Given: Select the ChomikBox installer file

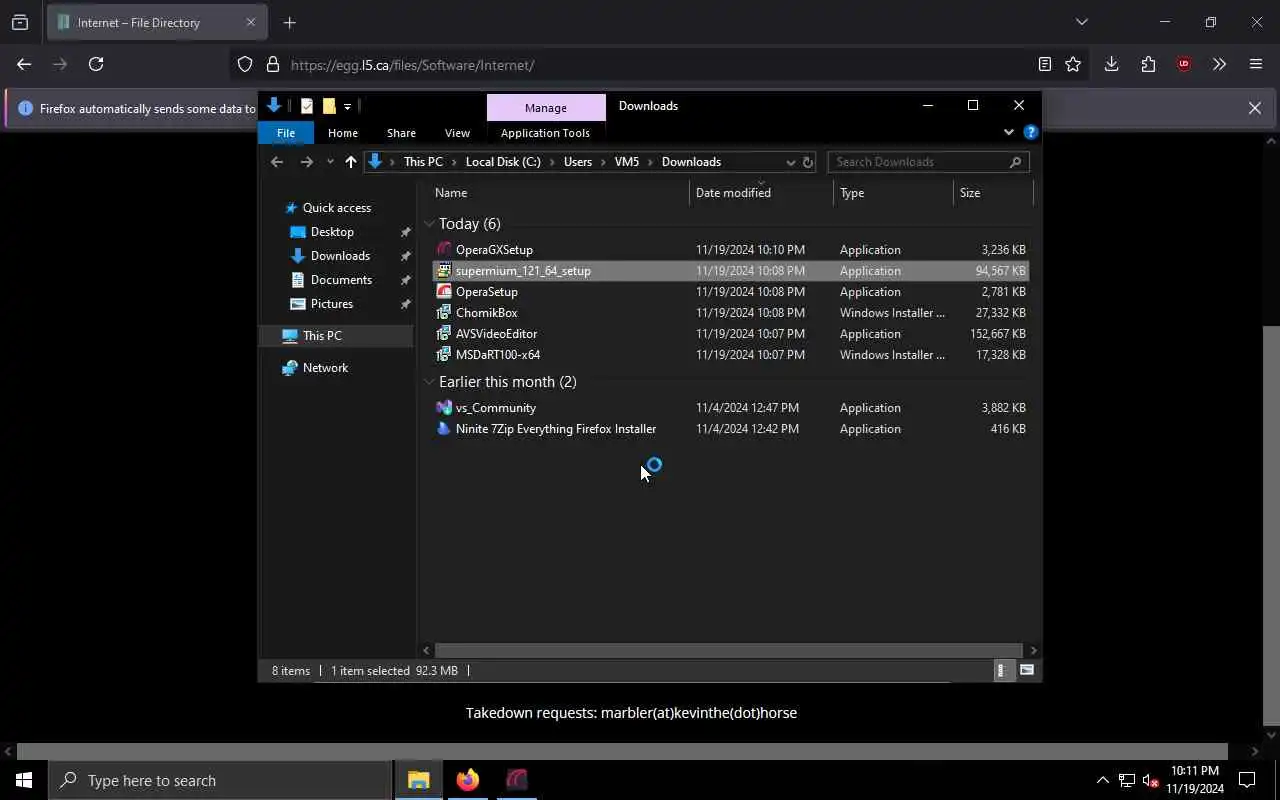Looking at the screenshot, I should [x=730, y=313].
